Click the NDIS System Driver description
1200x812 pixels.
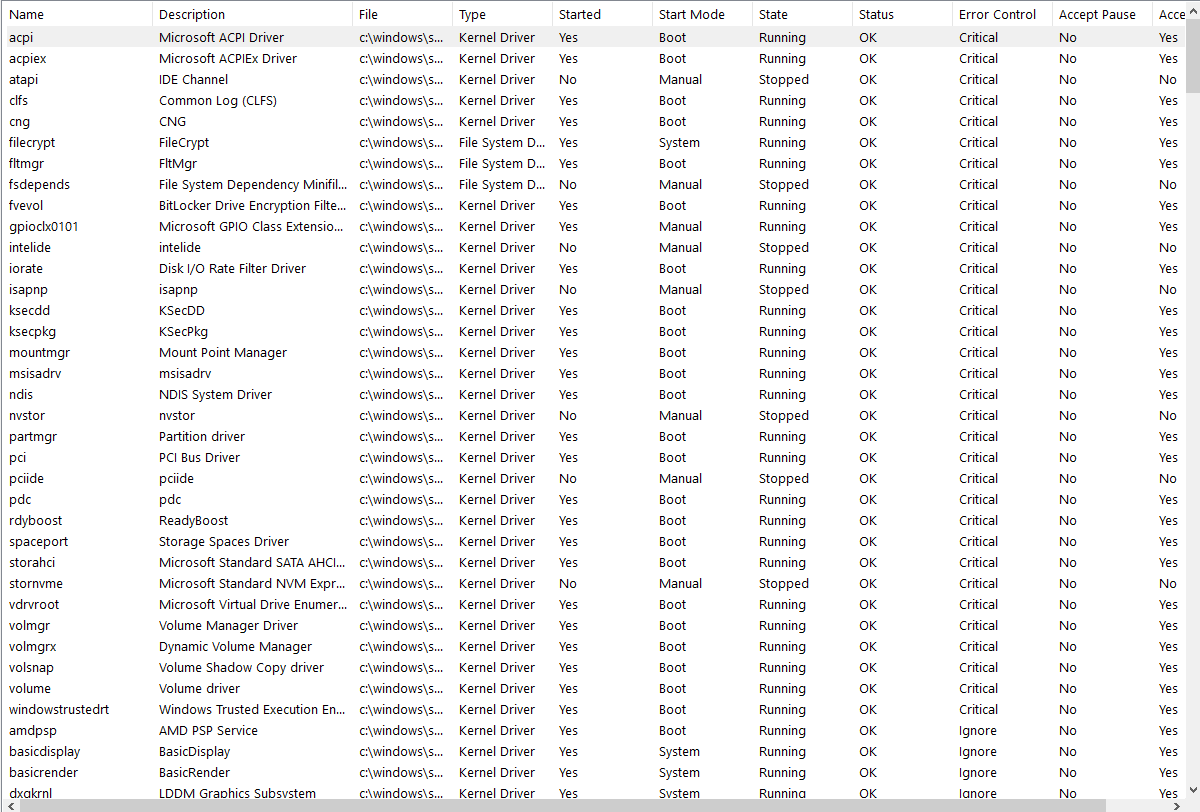[x=216, y=394]
